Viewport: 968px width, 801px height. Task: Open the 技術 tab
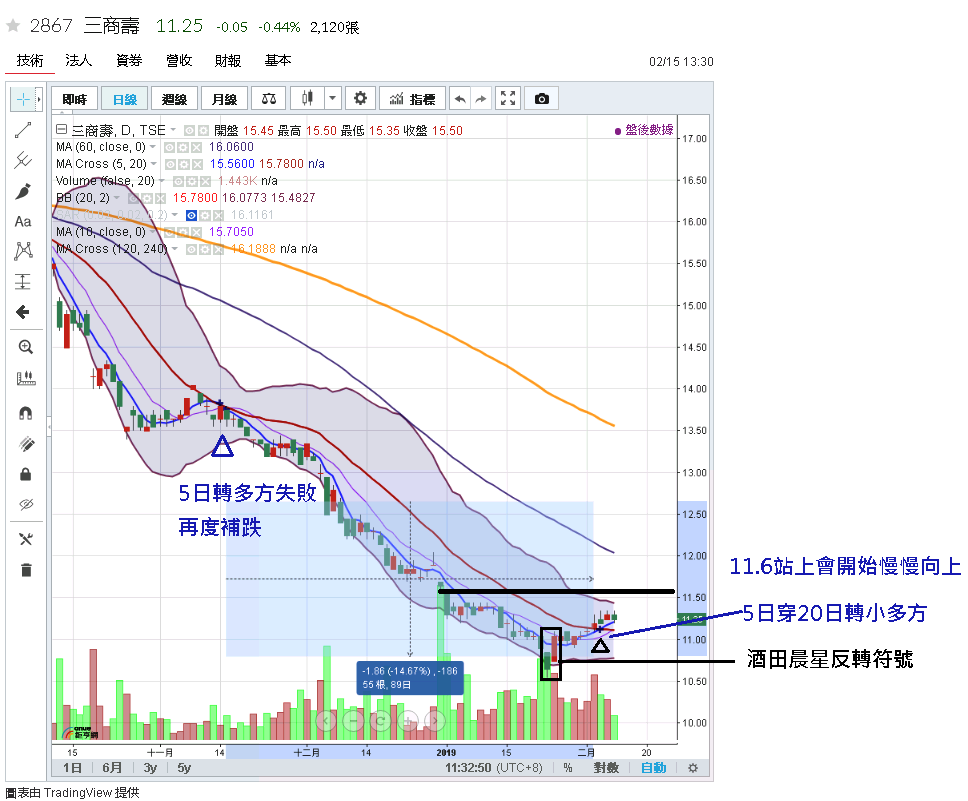pyautogui.click(x=30, y=61)
